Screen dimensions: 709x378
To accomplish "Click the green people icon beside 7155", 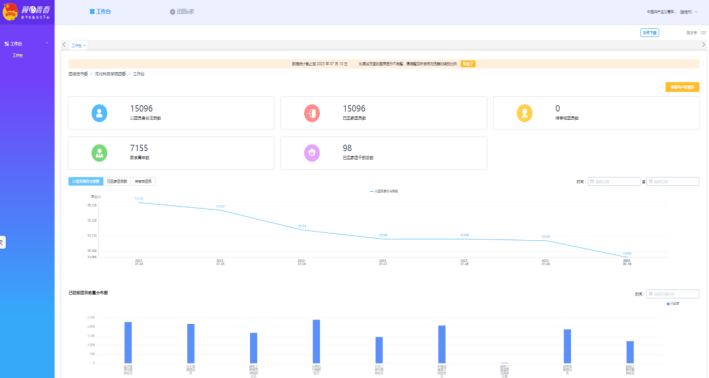I will (99, 153).
